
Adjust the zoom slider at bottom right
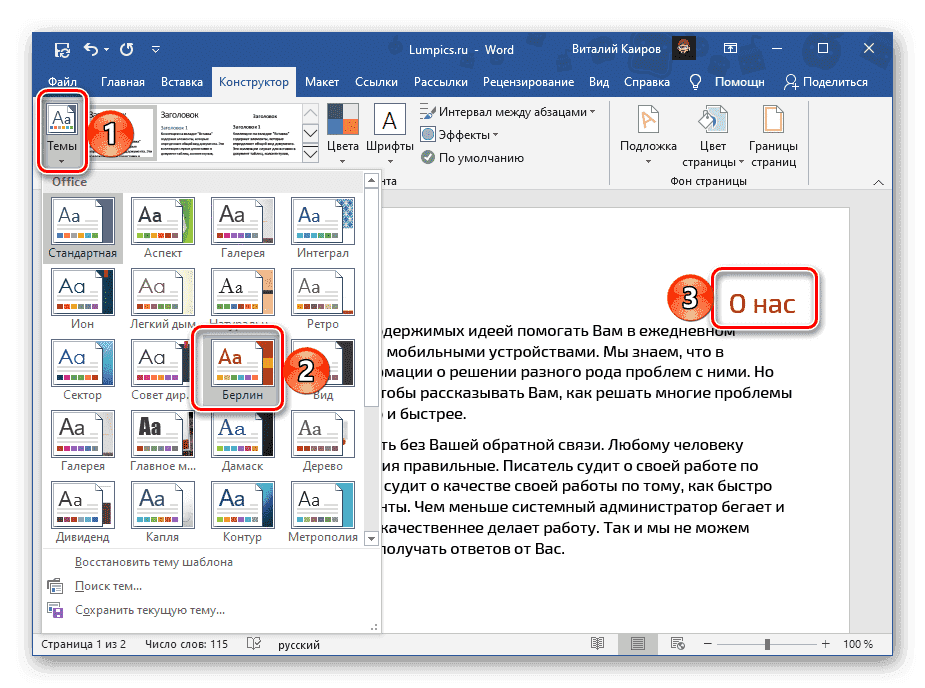tap(767, 645)
